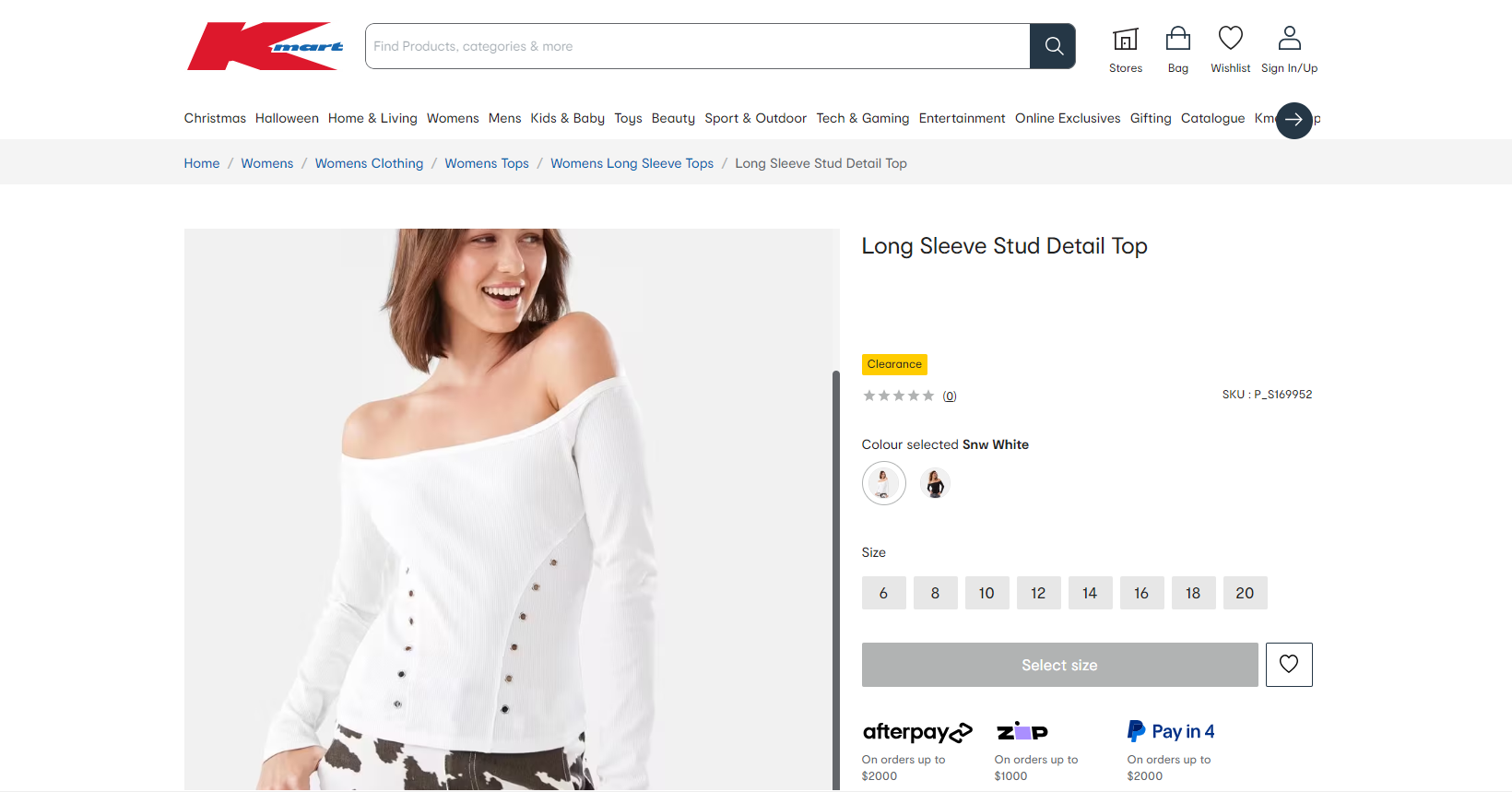Screen dimensions: 1512x792
Task: Choose size 20
Action: [x=1245, y=593]
